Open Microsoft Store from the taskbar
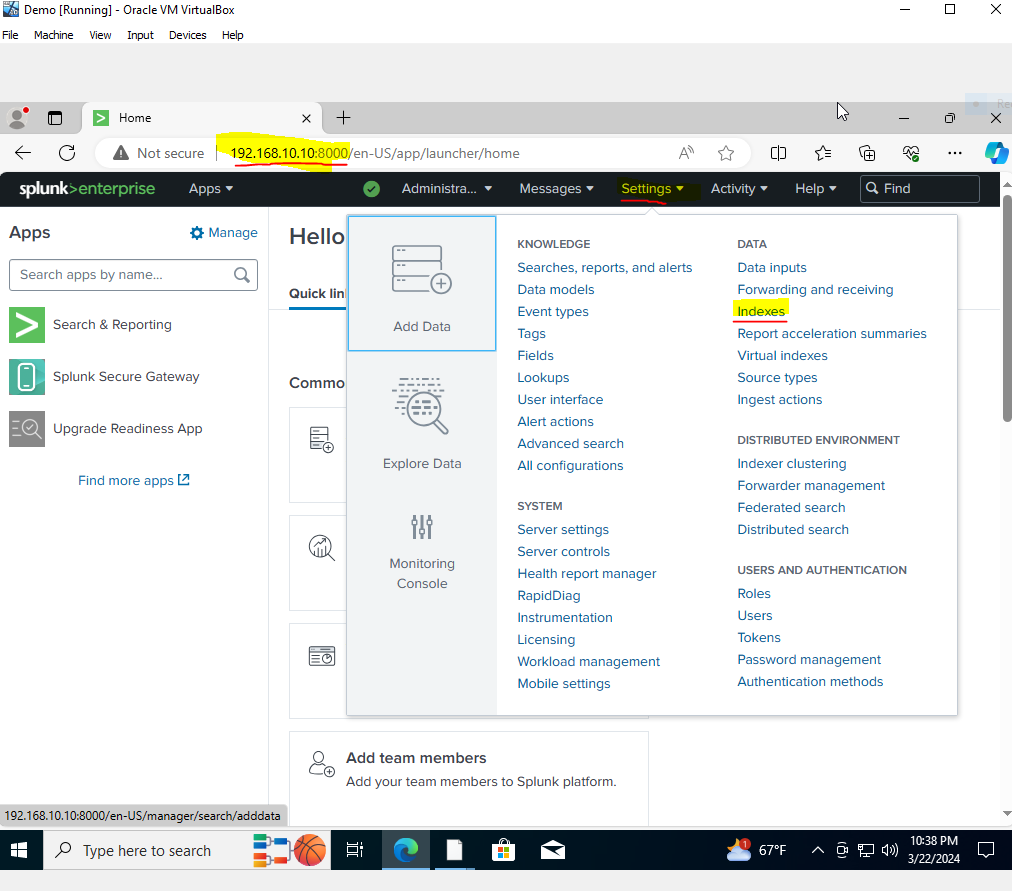1012x891 pixels. click(503, 850)
